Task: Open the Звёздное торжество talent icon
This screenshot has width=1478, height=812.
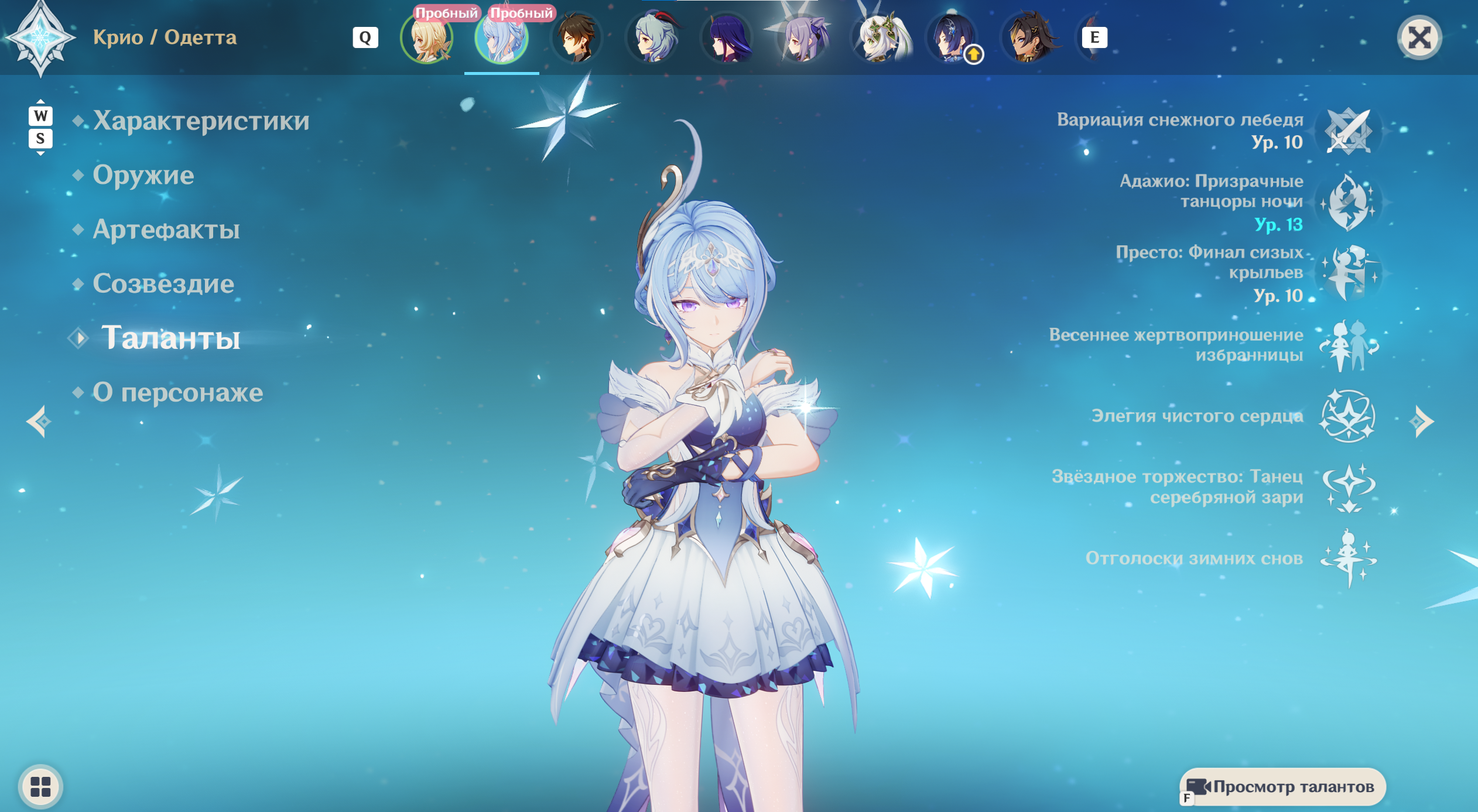Action: 1348,488
